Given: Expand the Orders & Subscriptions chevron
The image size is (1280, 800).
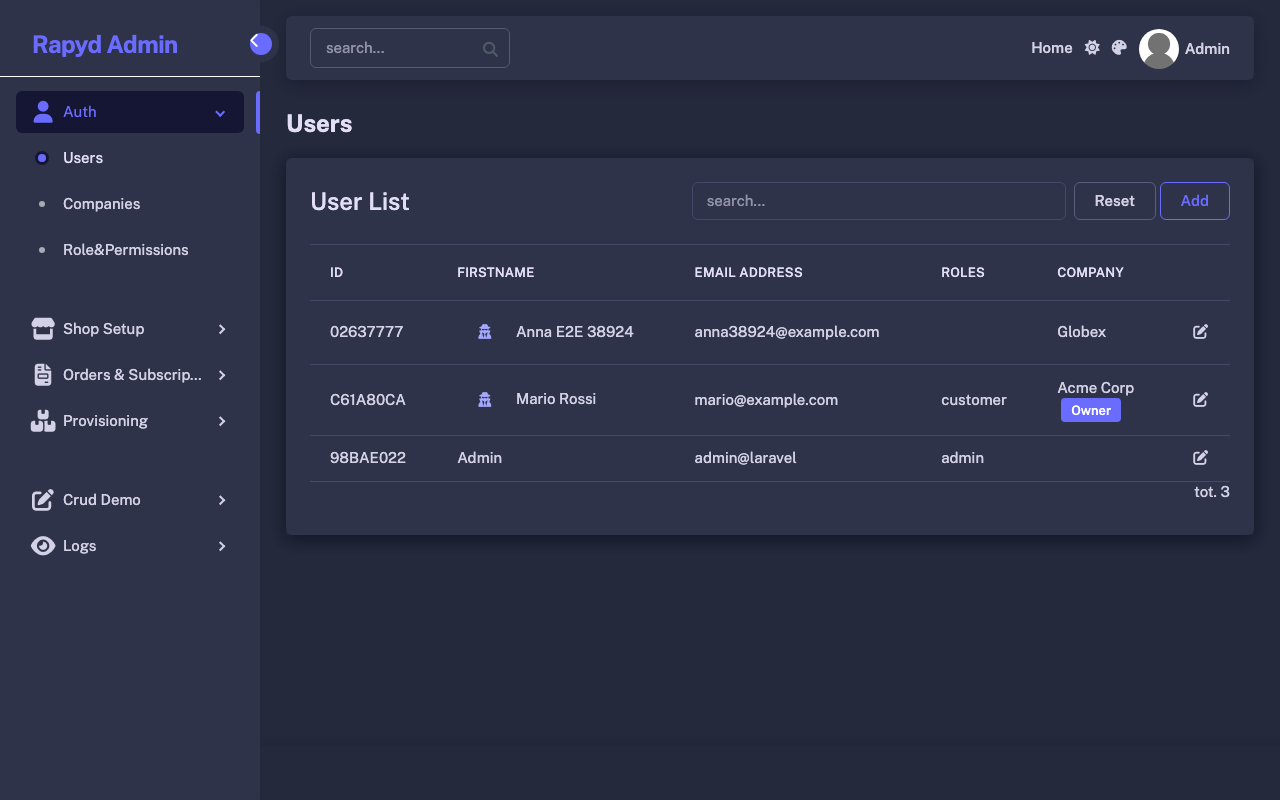Looking at the screenshot, I should click(222, 375).
